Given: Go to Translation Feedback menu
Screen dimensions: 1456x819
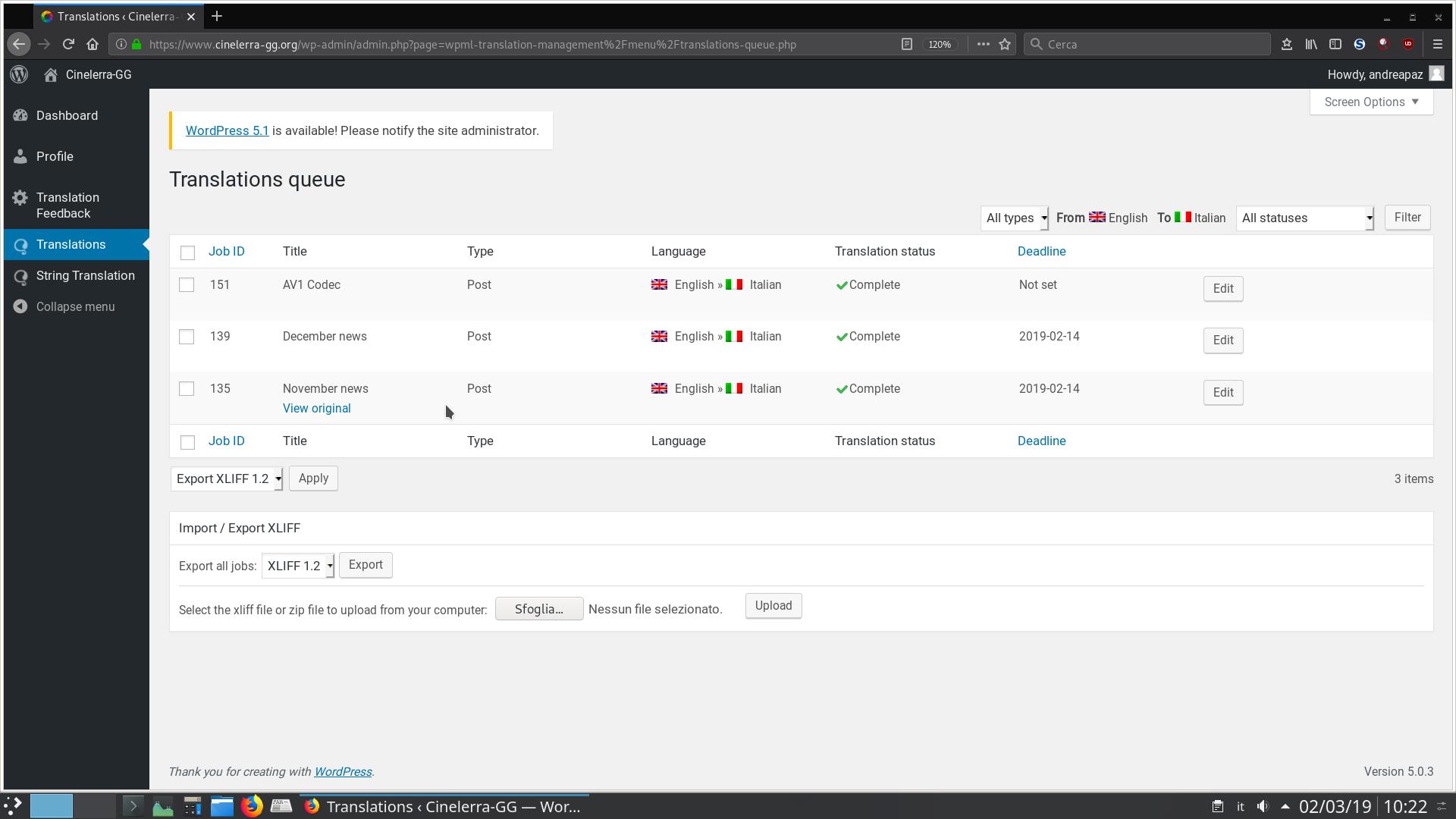Looking at the screenshot, I should [67, 205].
